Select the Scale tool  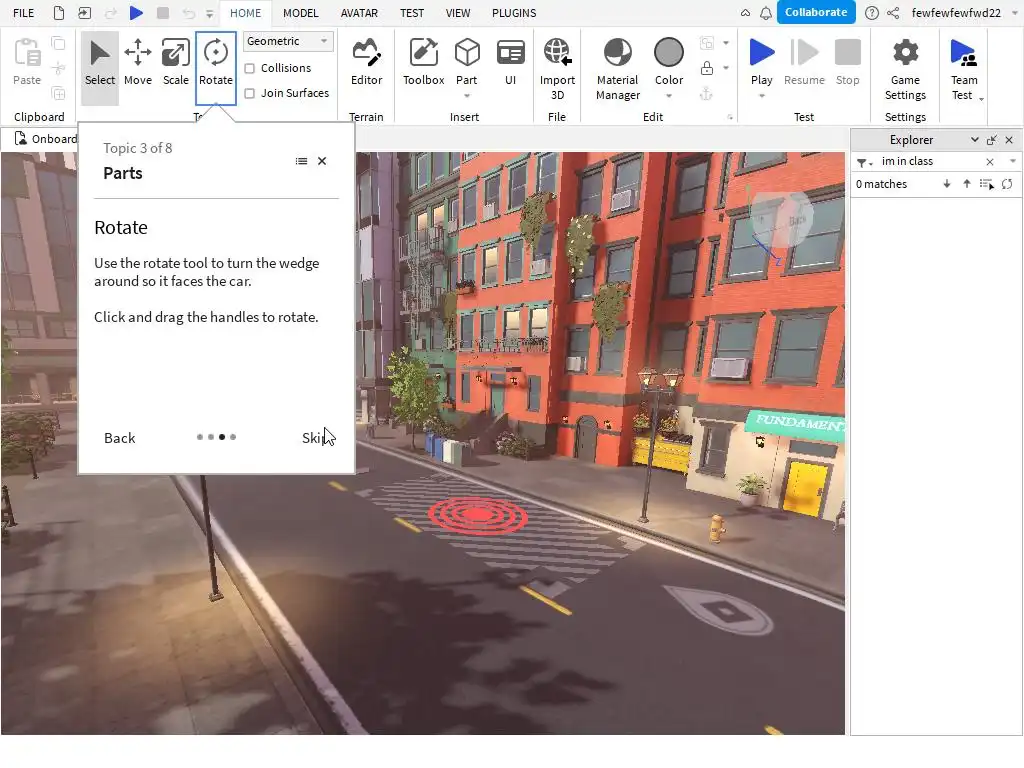tap(176, 63)
